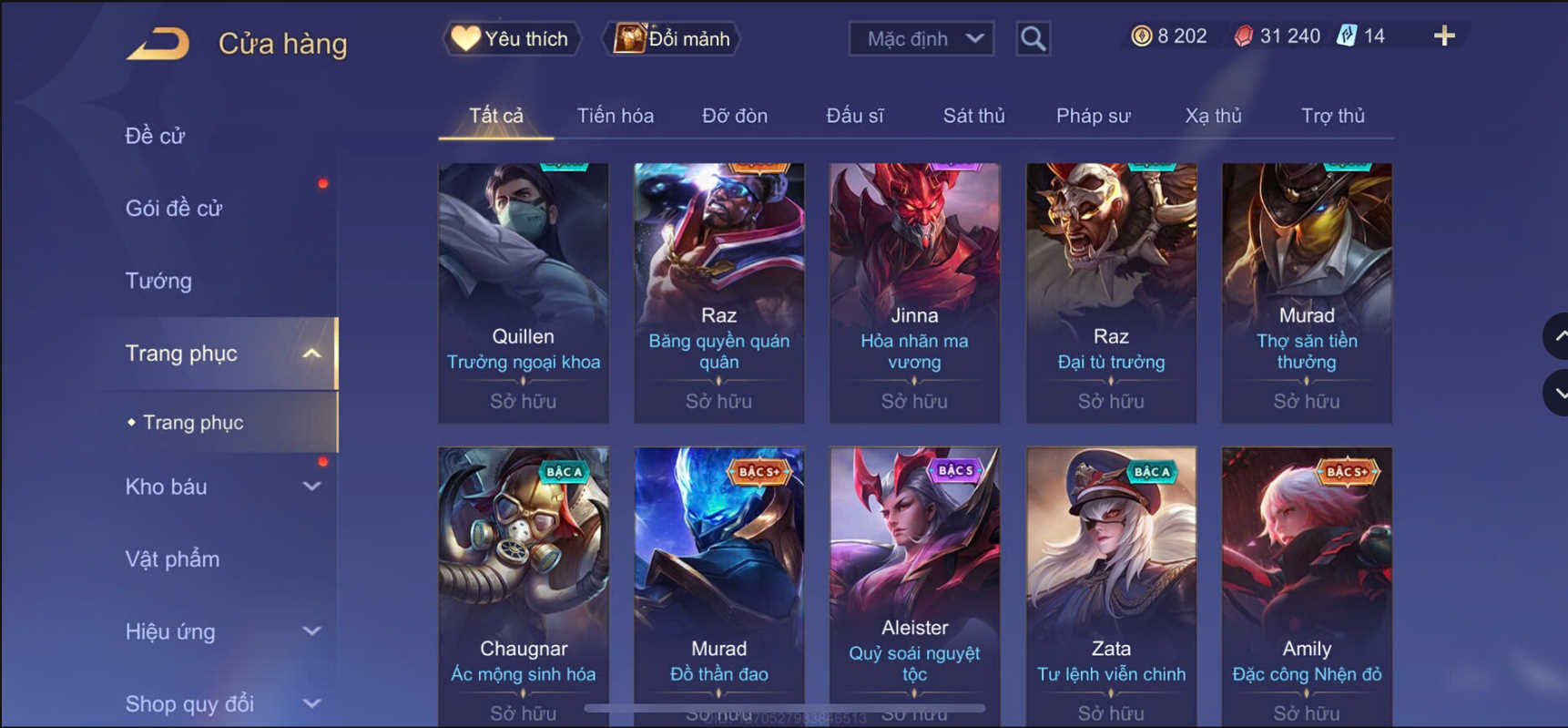Switch to the Pháp sư tab
Viewport: 1568px width, 728px height.
[1093, 116]
